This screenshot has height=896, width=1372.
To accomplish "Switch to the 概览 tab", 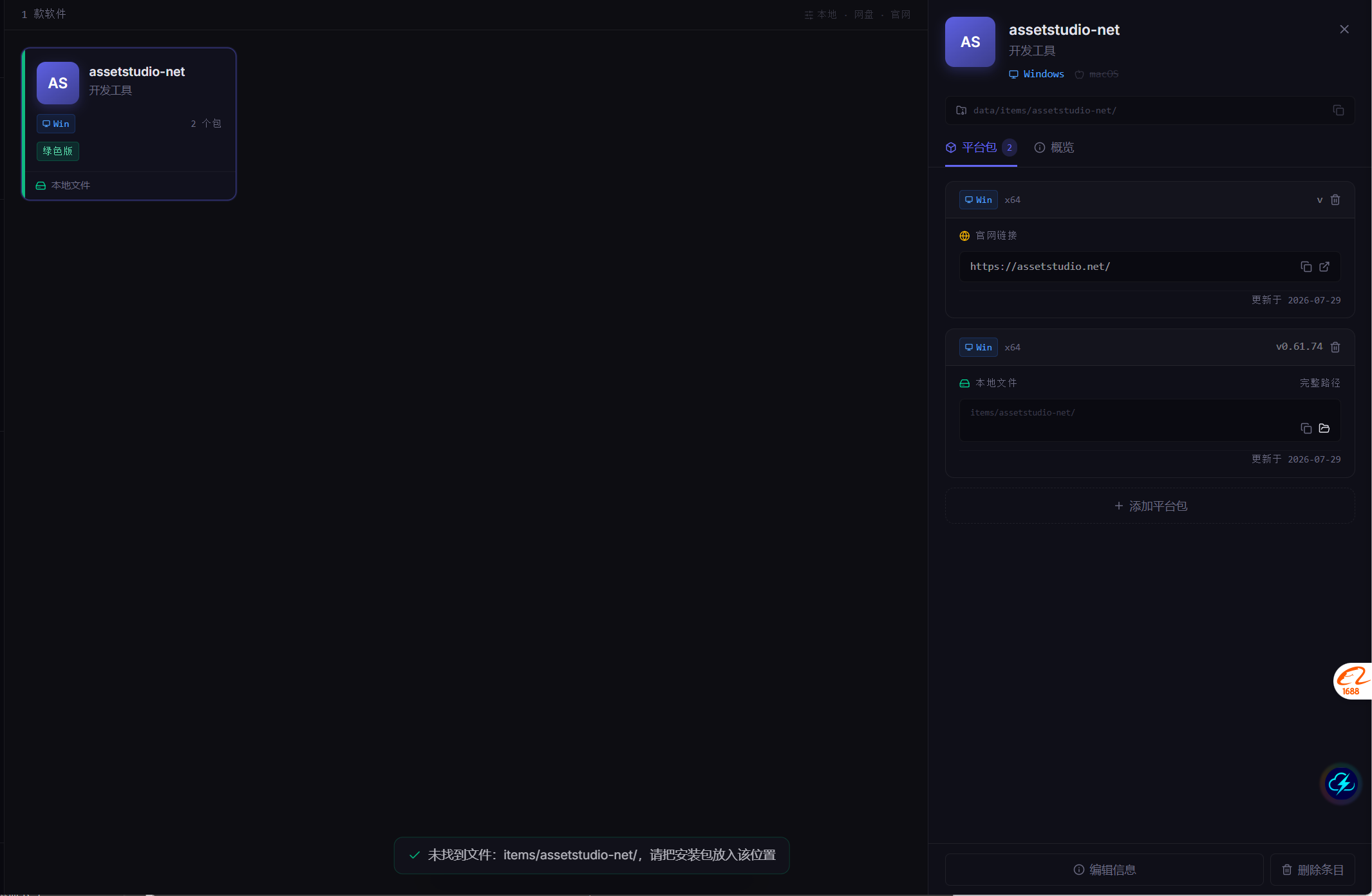I will click(1054, 148).
